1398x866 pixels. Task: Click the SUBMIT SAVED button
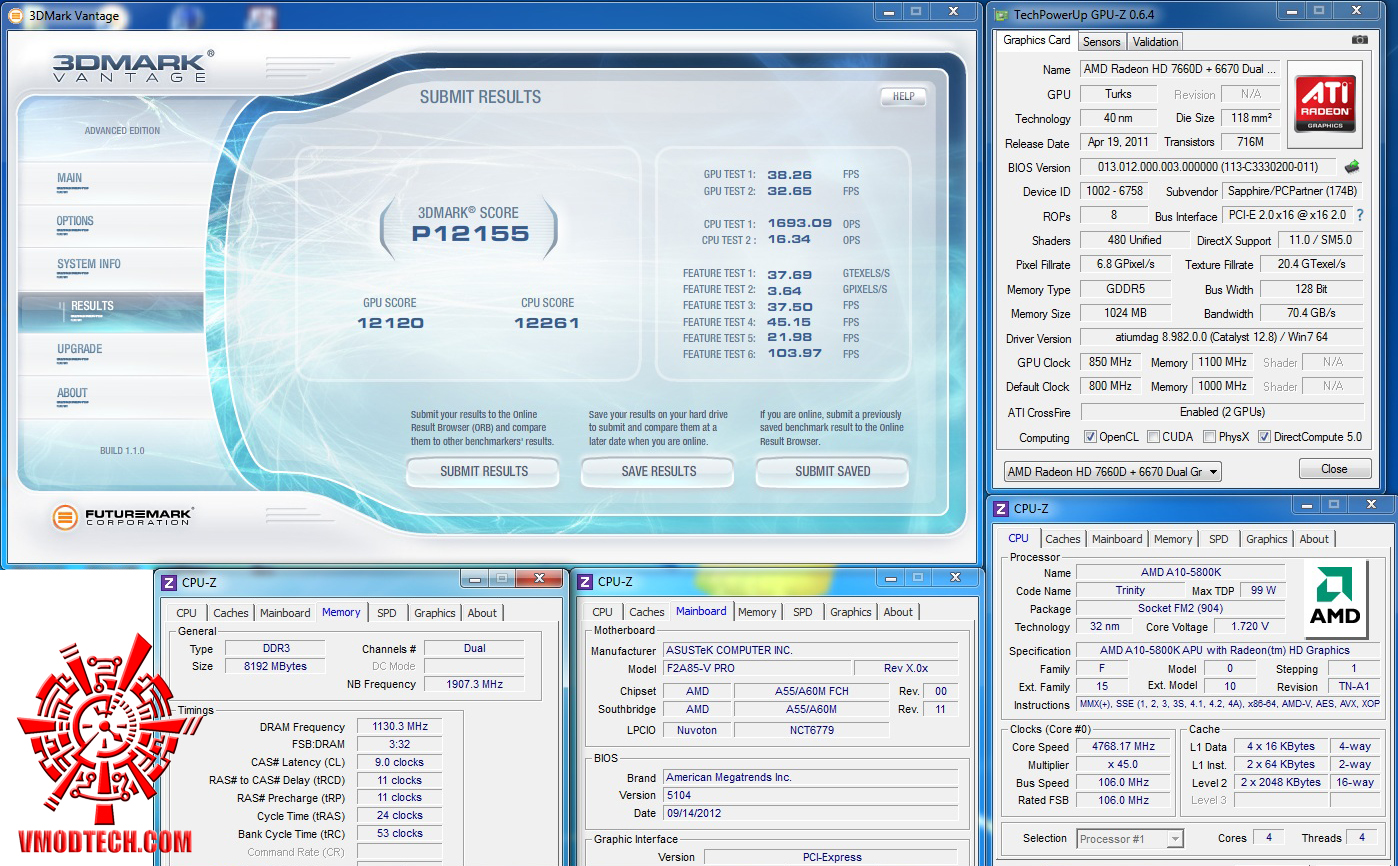(832, 471)
